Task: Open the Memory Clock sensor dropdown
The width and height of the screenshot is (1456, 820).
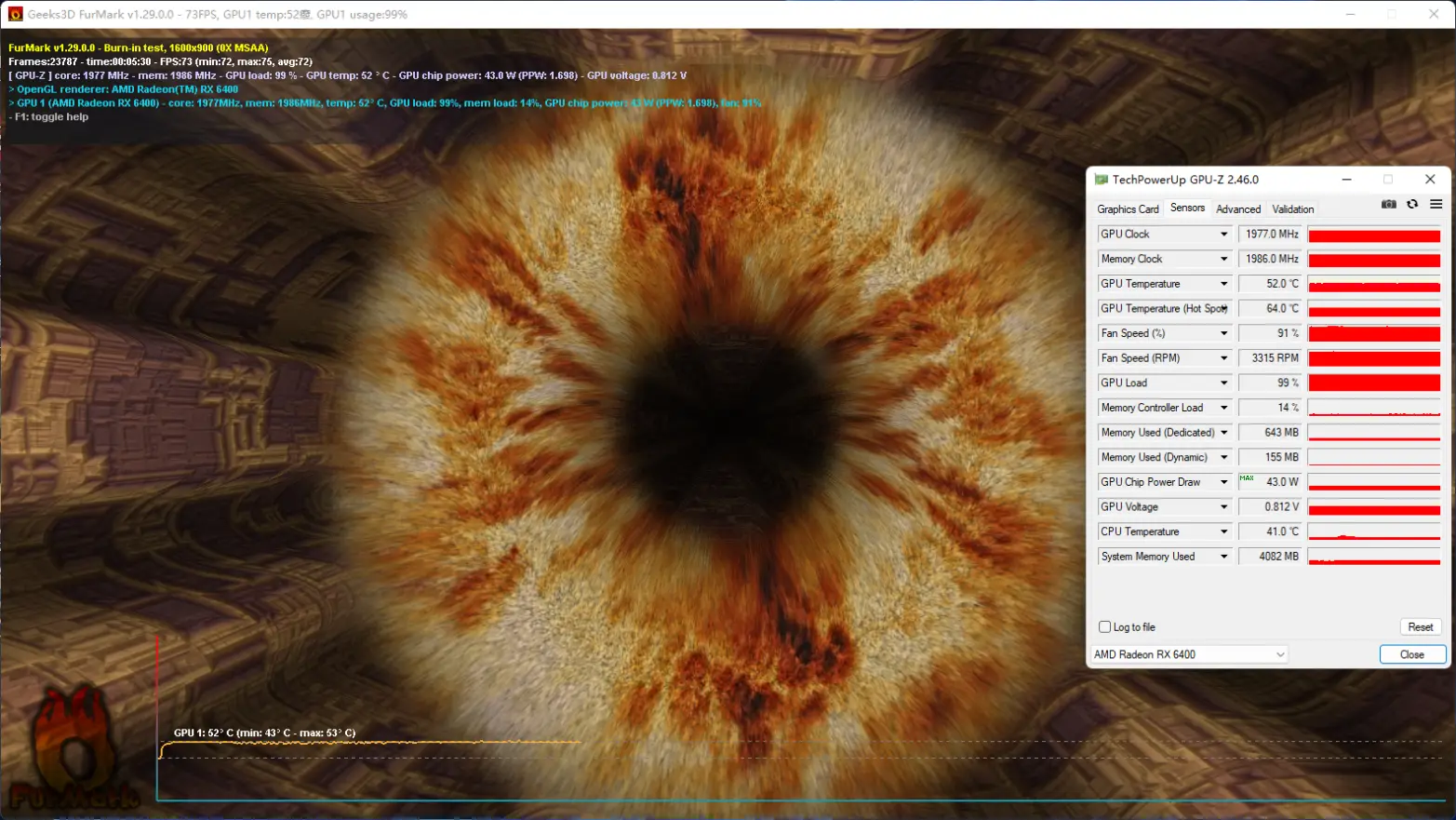Action: 1223,259
